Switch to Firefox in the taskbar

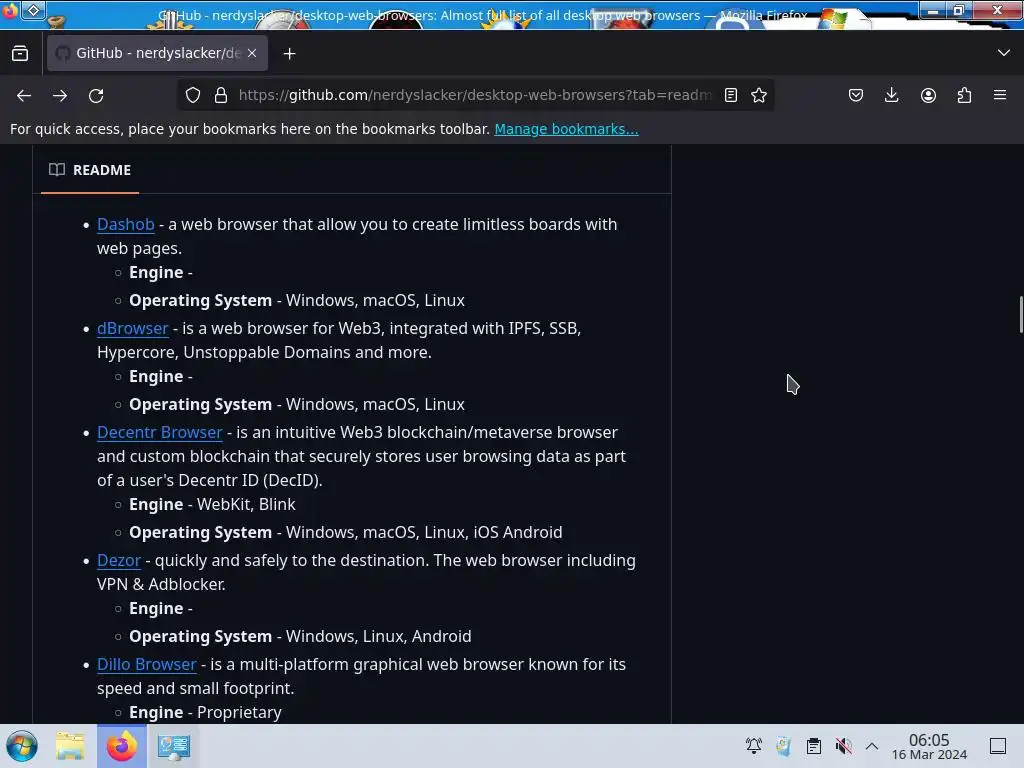point(121,746)
